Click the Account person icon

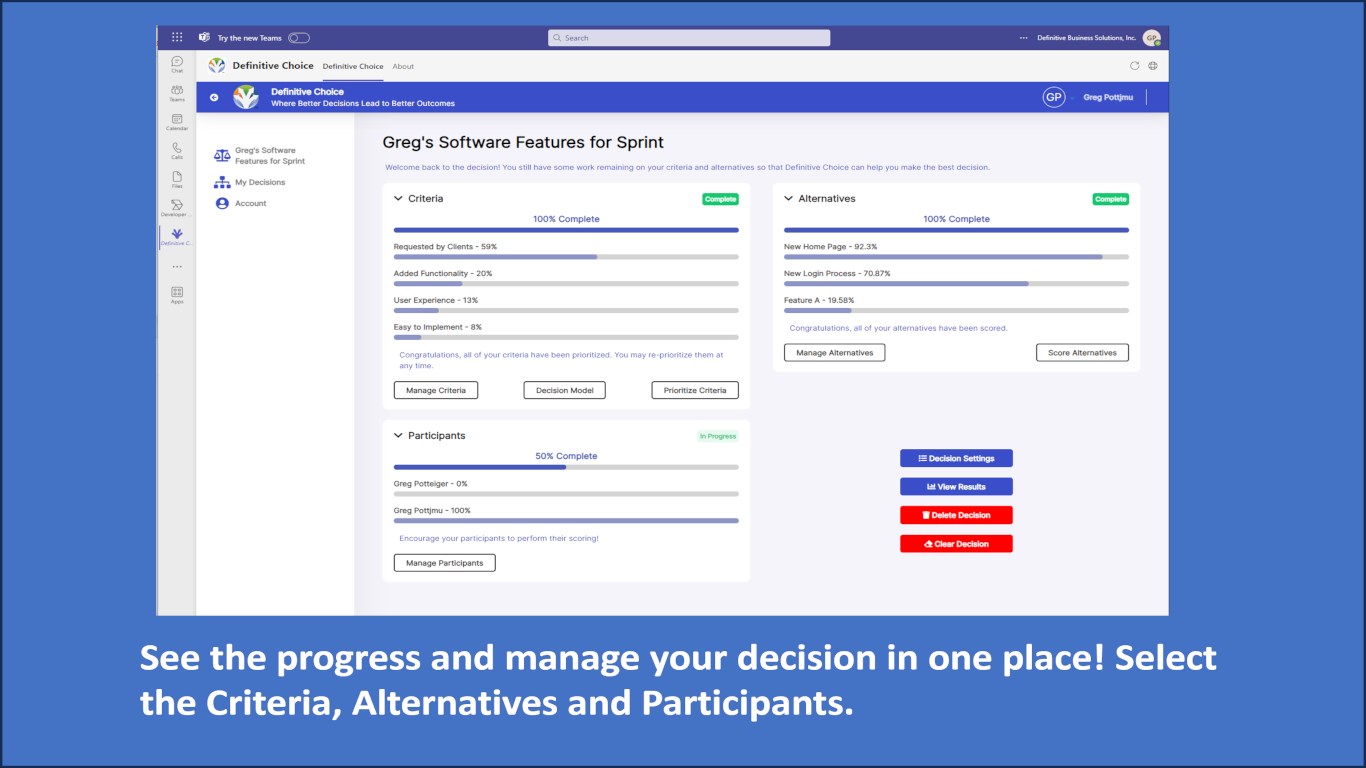tap(222, 203)
